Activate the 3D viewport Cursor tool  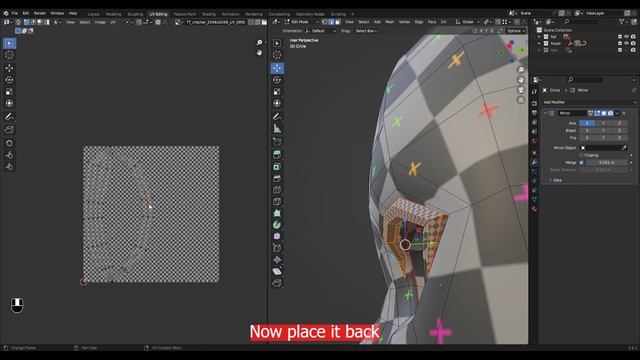point(277,55)
